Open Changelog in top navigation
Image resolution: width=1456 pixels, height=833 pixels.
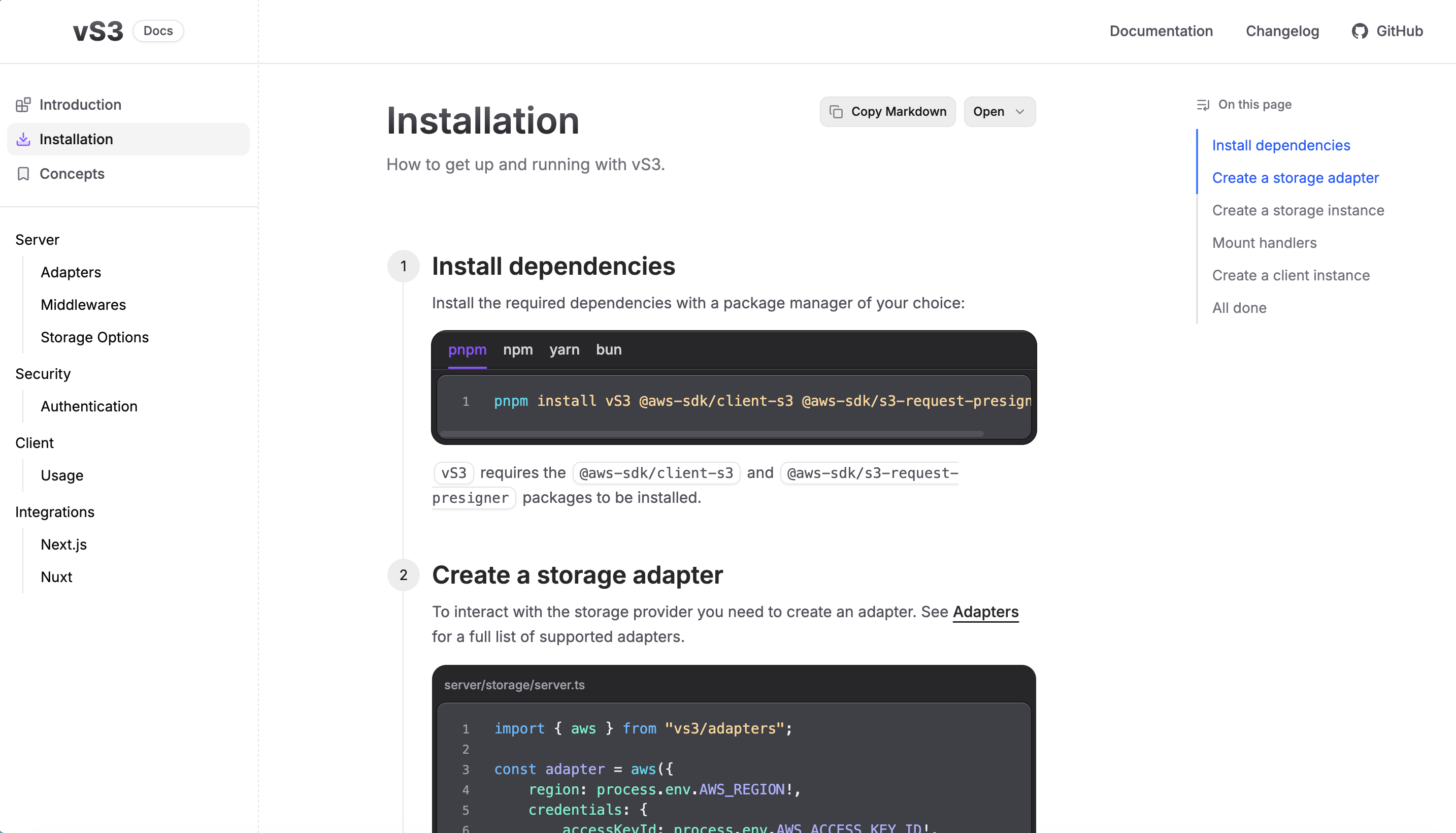(x=1282, y=31)
